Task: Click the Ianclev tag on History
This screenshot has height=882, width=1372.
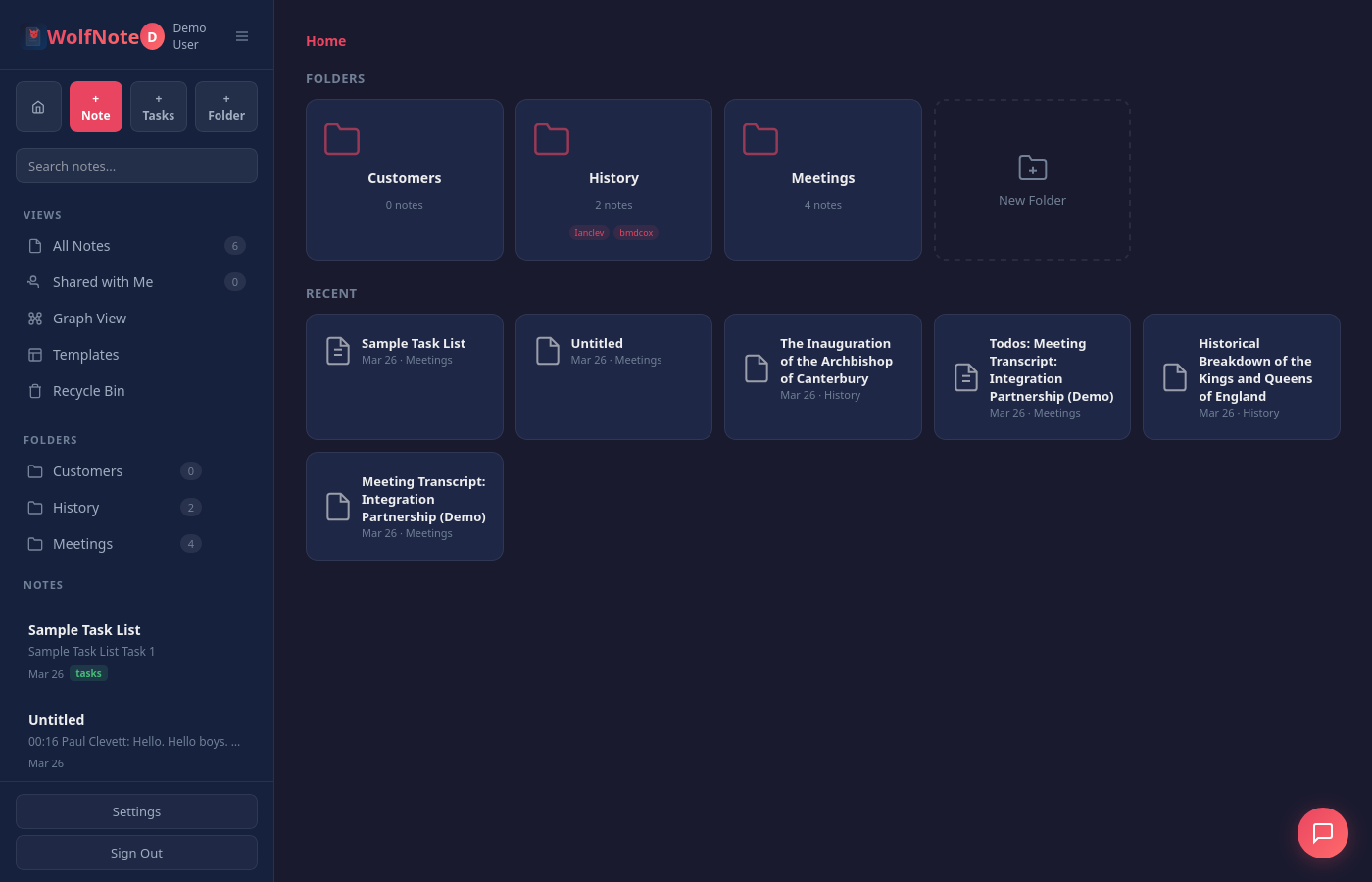Action: click(x=589, y=233)
